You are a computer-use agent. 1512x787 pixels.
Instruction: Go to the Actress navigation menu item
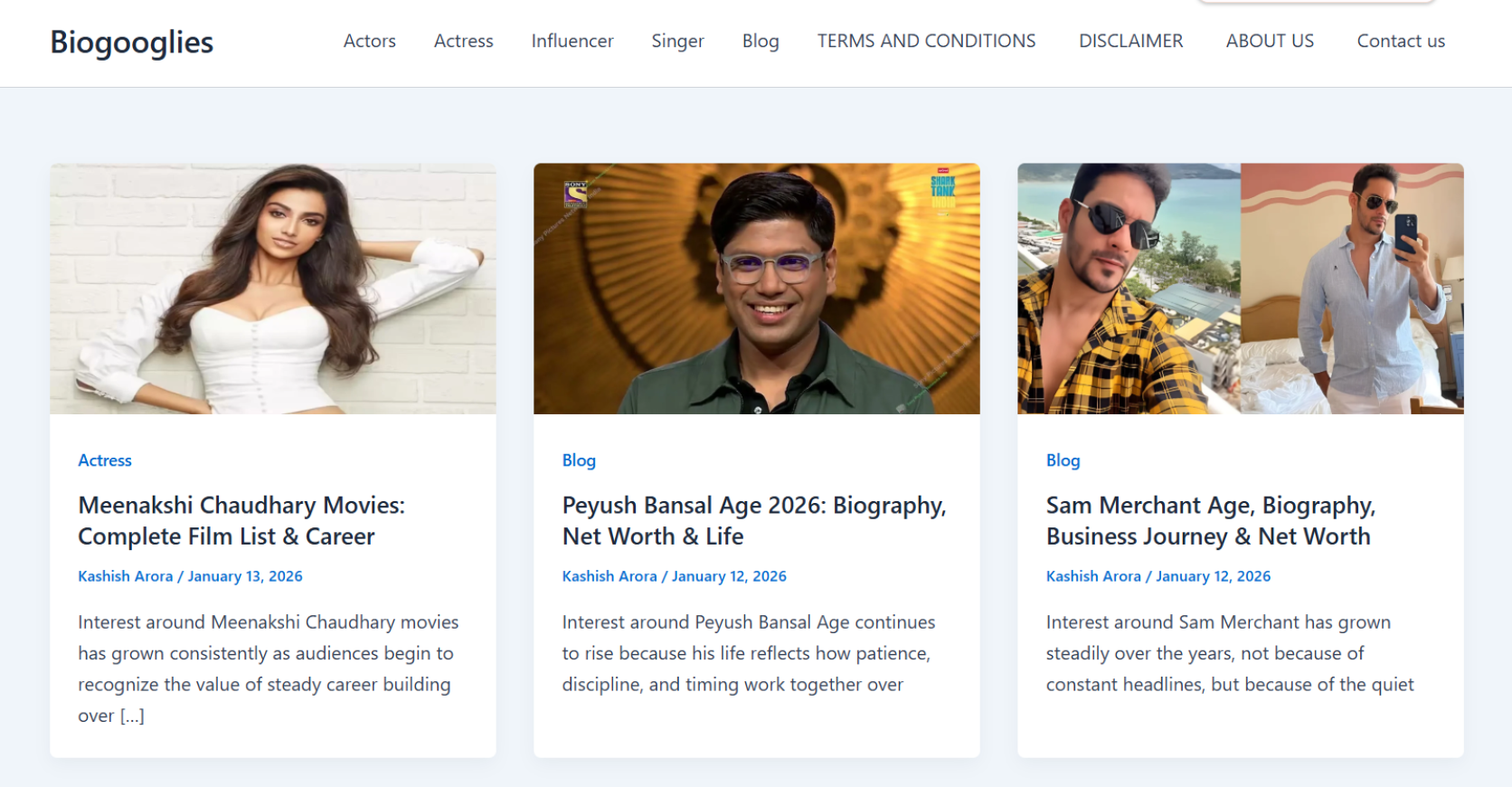coord(463,41)
